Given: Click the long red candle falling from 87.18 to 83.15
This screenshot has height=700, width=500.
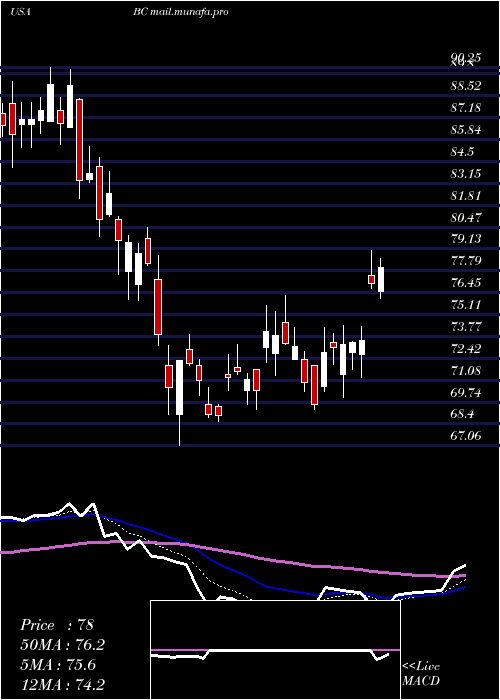Looking at the screenshot, I should pos(79,140).
